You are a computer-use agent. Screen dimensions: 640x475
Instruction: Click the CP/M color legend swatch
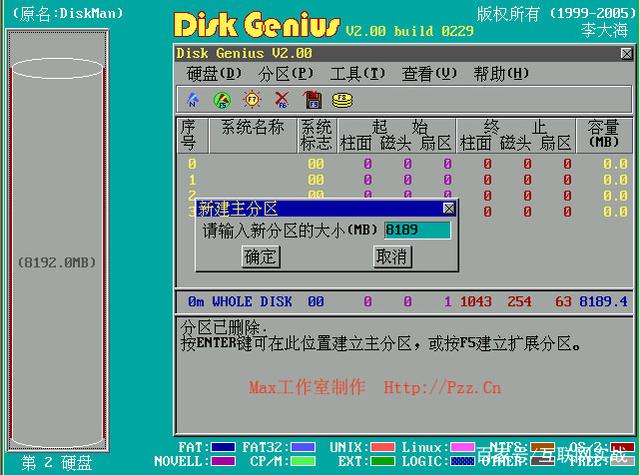[x=302, y=462]
